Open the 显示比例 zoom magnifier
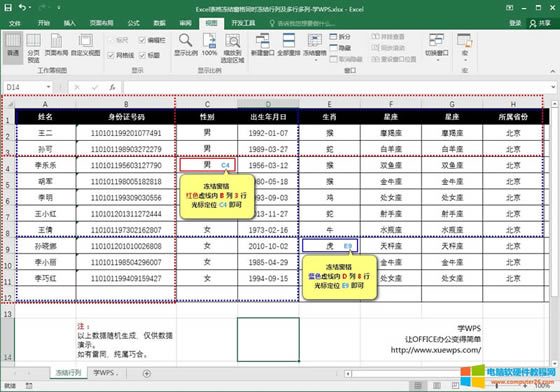The width and height of the screenshot is (560, 392). pos(185,40)
